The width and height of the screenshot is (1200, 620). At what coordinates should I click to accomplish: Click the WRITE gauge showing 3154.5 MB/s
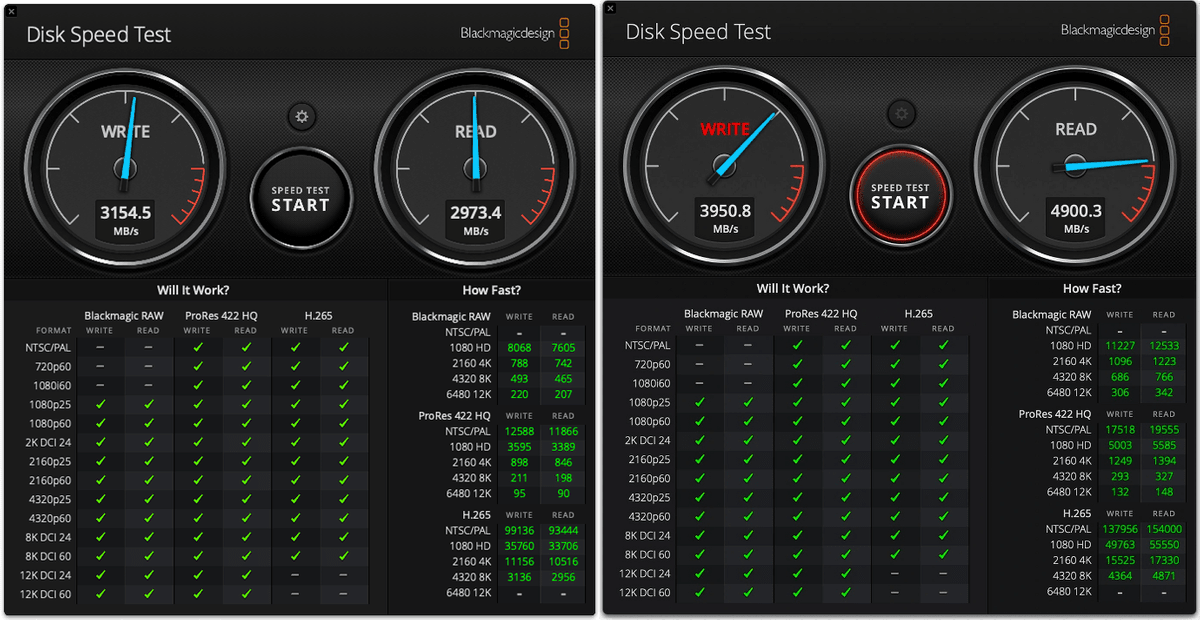(x=125, y=163)
